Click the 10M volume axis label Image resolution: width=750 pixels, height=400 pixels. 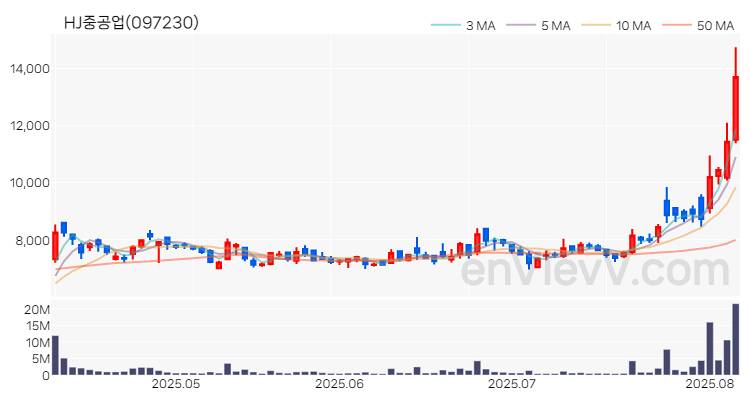[37, 343]
